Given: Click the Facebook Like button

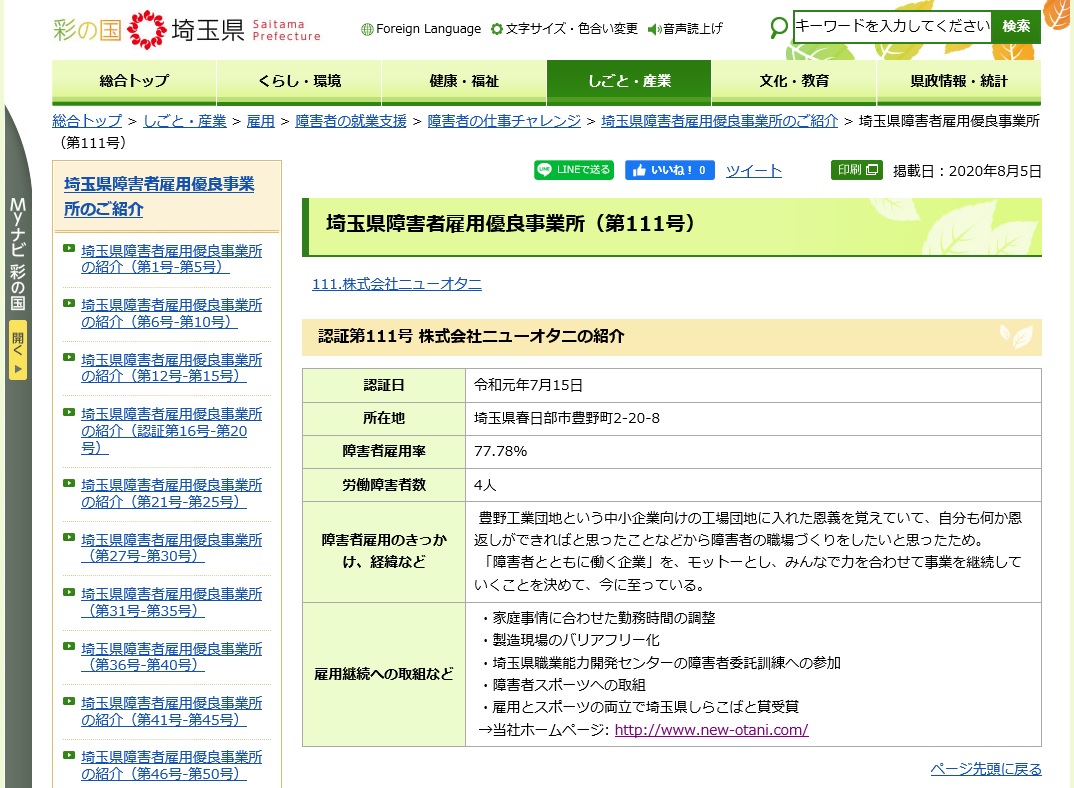Looking at the screenshot, I should click(669, 170).
